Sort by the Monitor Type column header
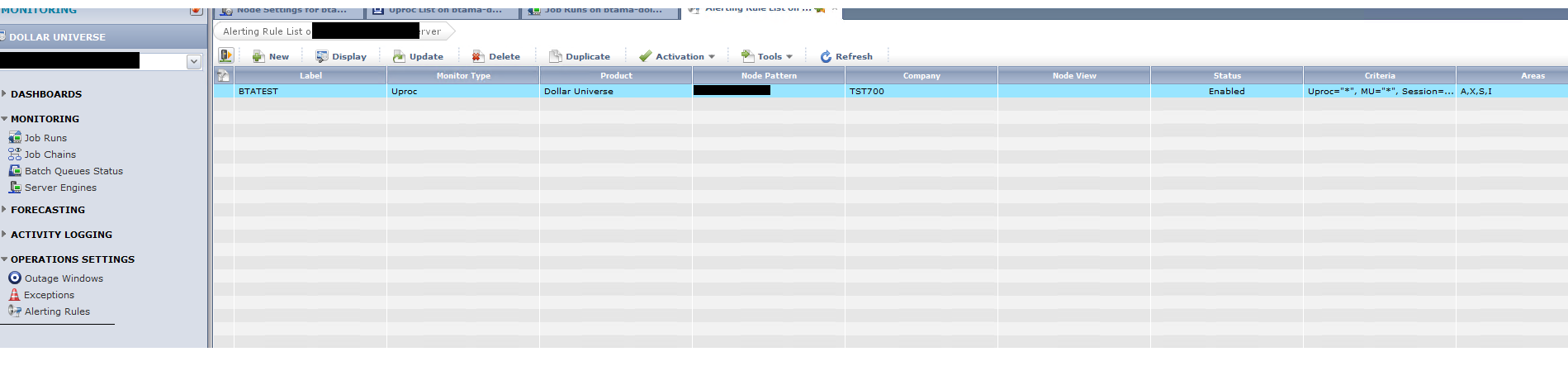Image resolution: width=1568 pixels, height=366 pixels. (463, 75)
